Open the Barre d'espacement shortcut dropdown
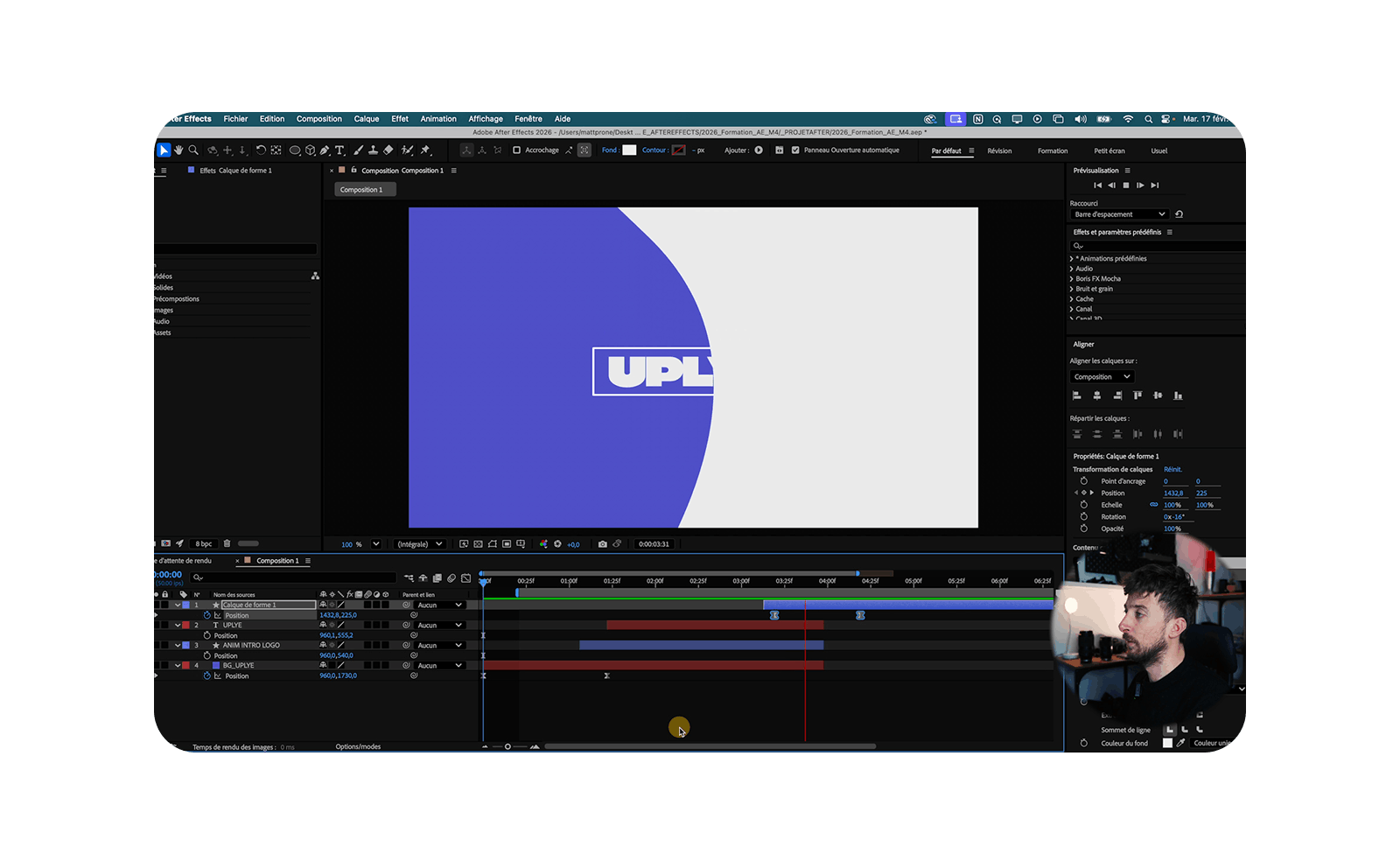 click(1119, 214)
